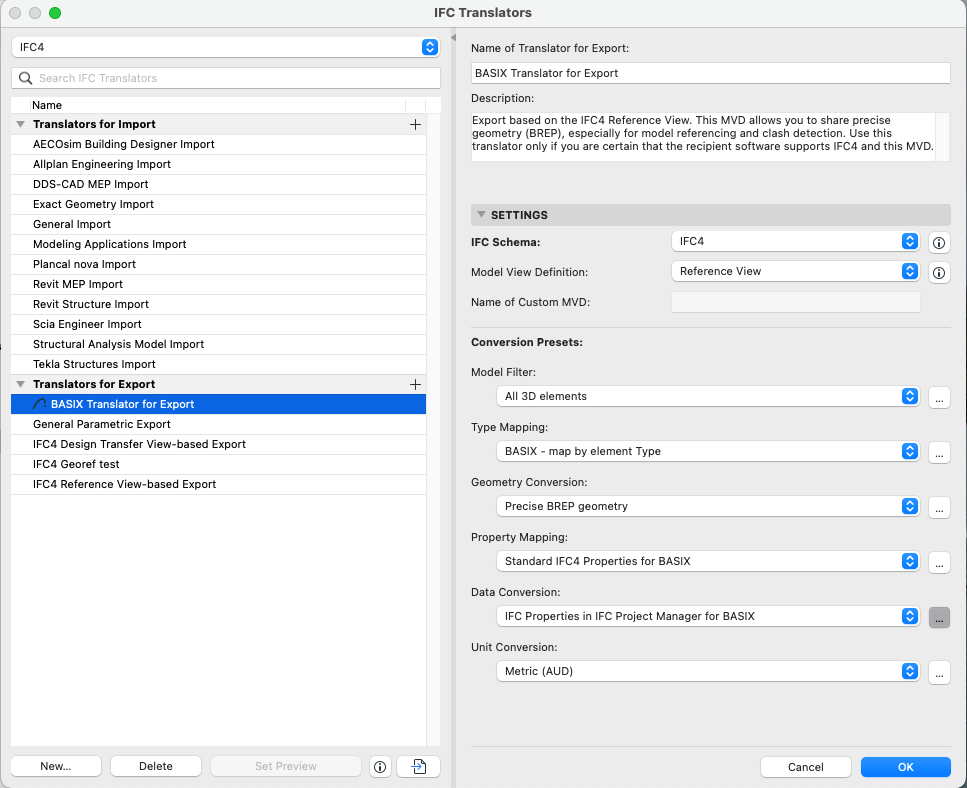Viewport: 967px width, 788px height.
Task: Collapse the SETTINGS section
Action: point(481,215)
